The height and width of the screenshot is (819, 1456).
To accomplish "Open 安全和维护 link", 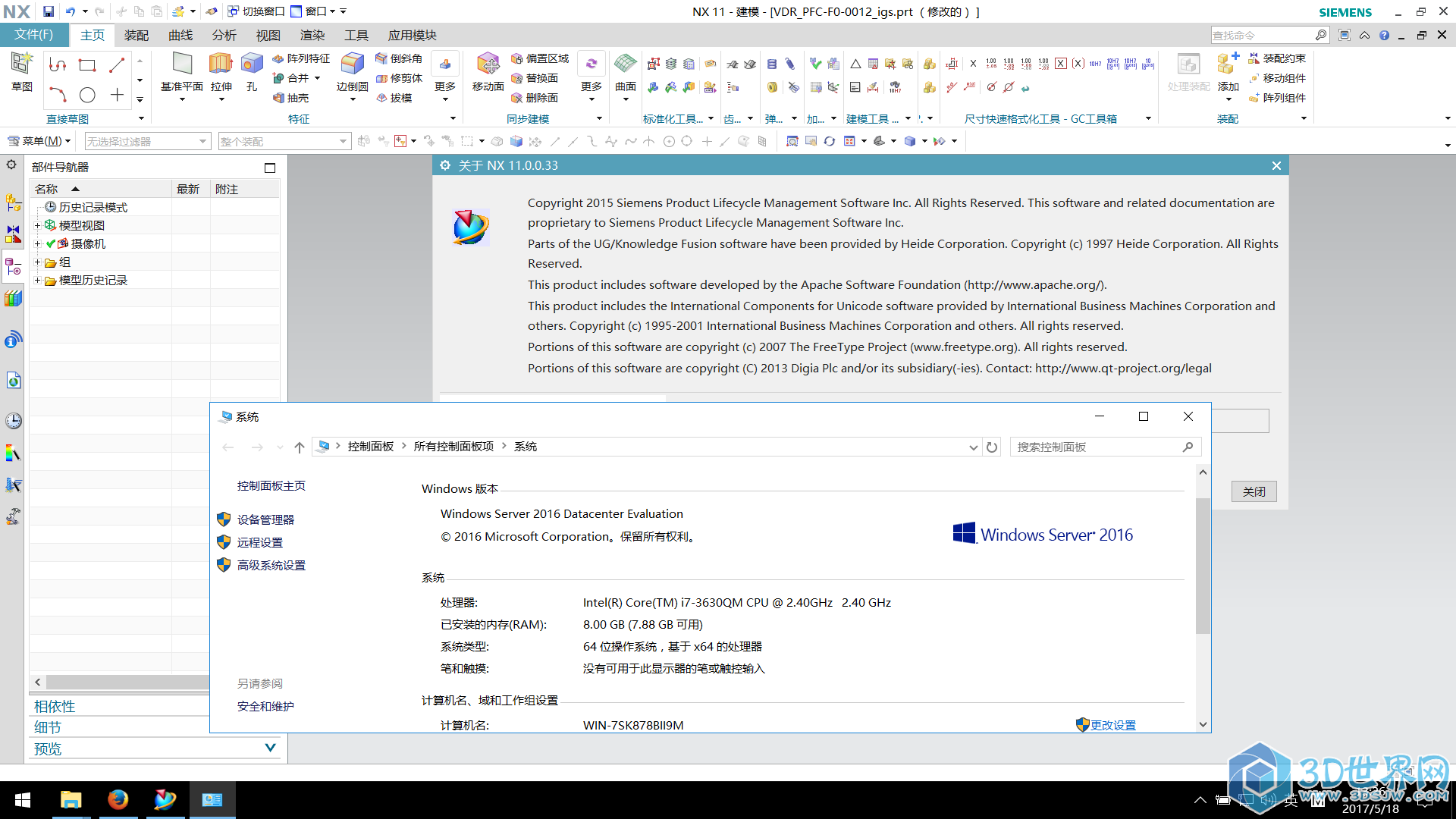I will point(265,706).
